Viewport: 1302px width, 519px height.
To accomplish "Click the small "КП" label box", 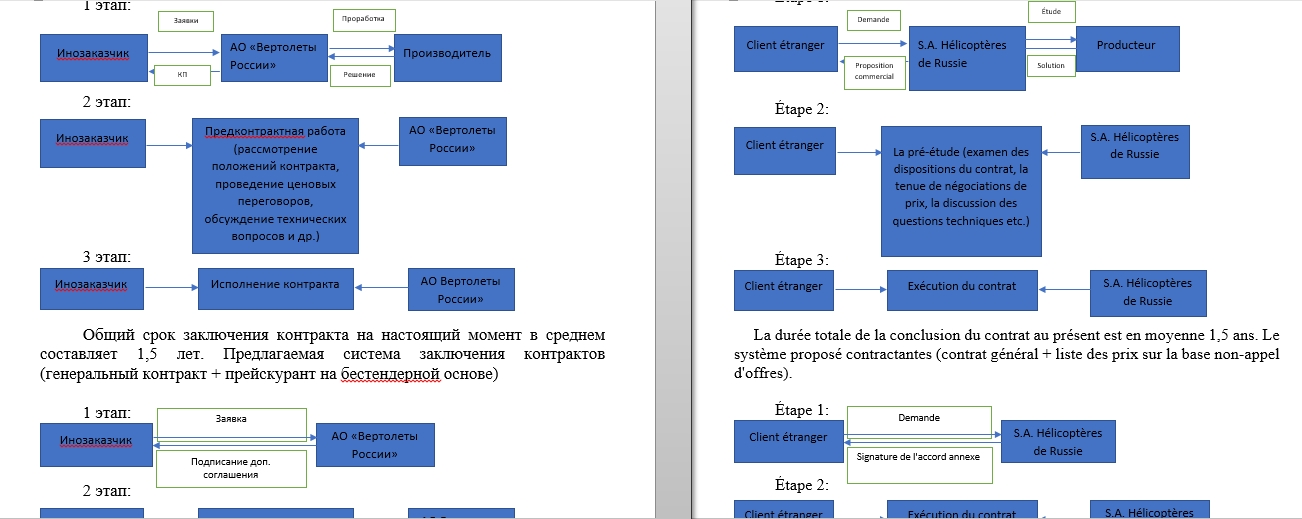I will click(181, 75).
